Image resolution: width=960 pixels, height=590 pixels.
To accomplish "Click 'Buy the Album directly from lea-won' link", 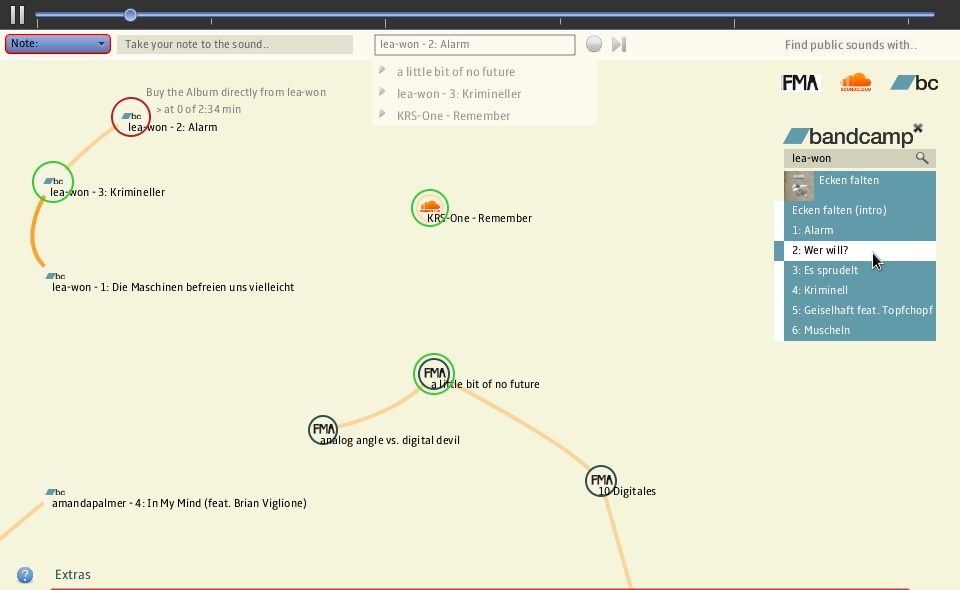I will 236,92.
